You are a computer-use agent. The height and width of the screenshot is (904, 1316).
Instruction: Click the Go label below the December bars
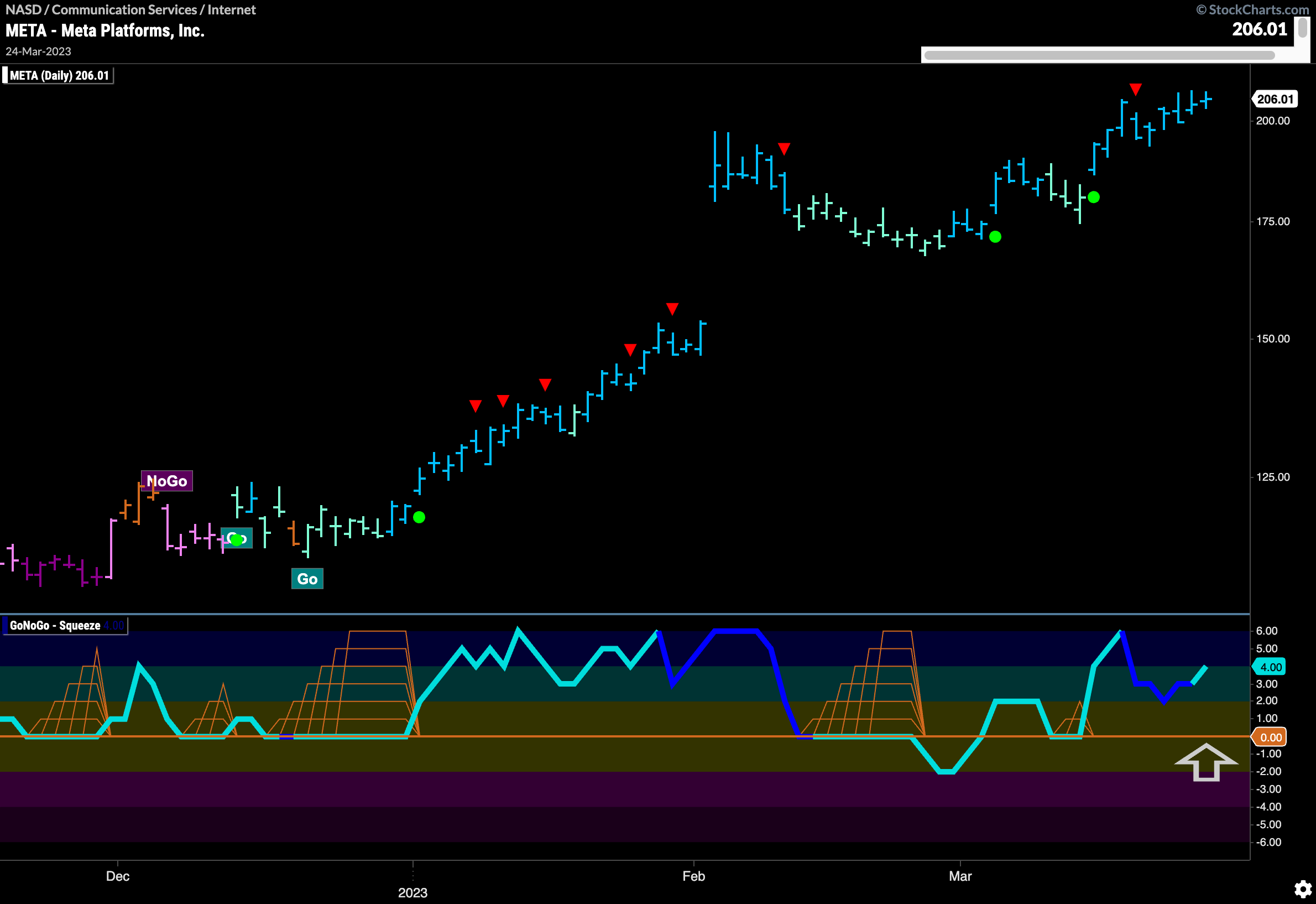[x=307, y=579]
